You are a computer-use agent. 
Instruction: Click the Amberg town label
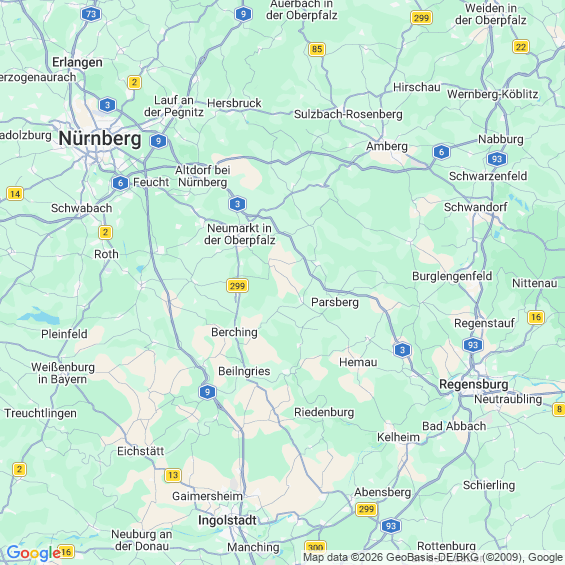(387, 146)
